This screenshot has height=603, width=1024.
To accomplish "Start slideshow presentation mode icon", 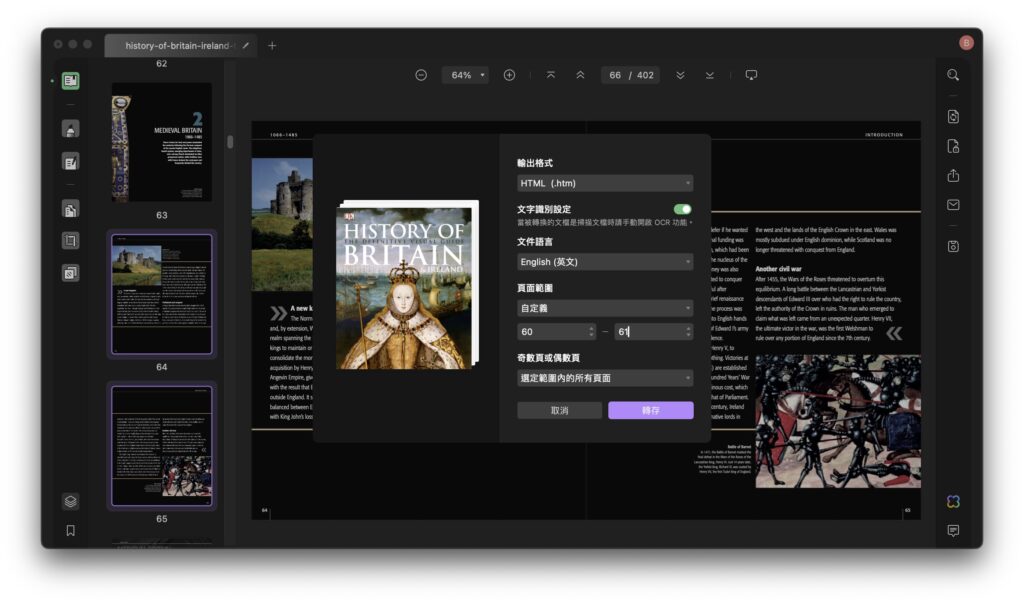I will click(x=751, y=75).
